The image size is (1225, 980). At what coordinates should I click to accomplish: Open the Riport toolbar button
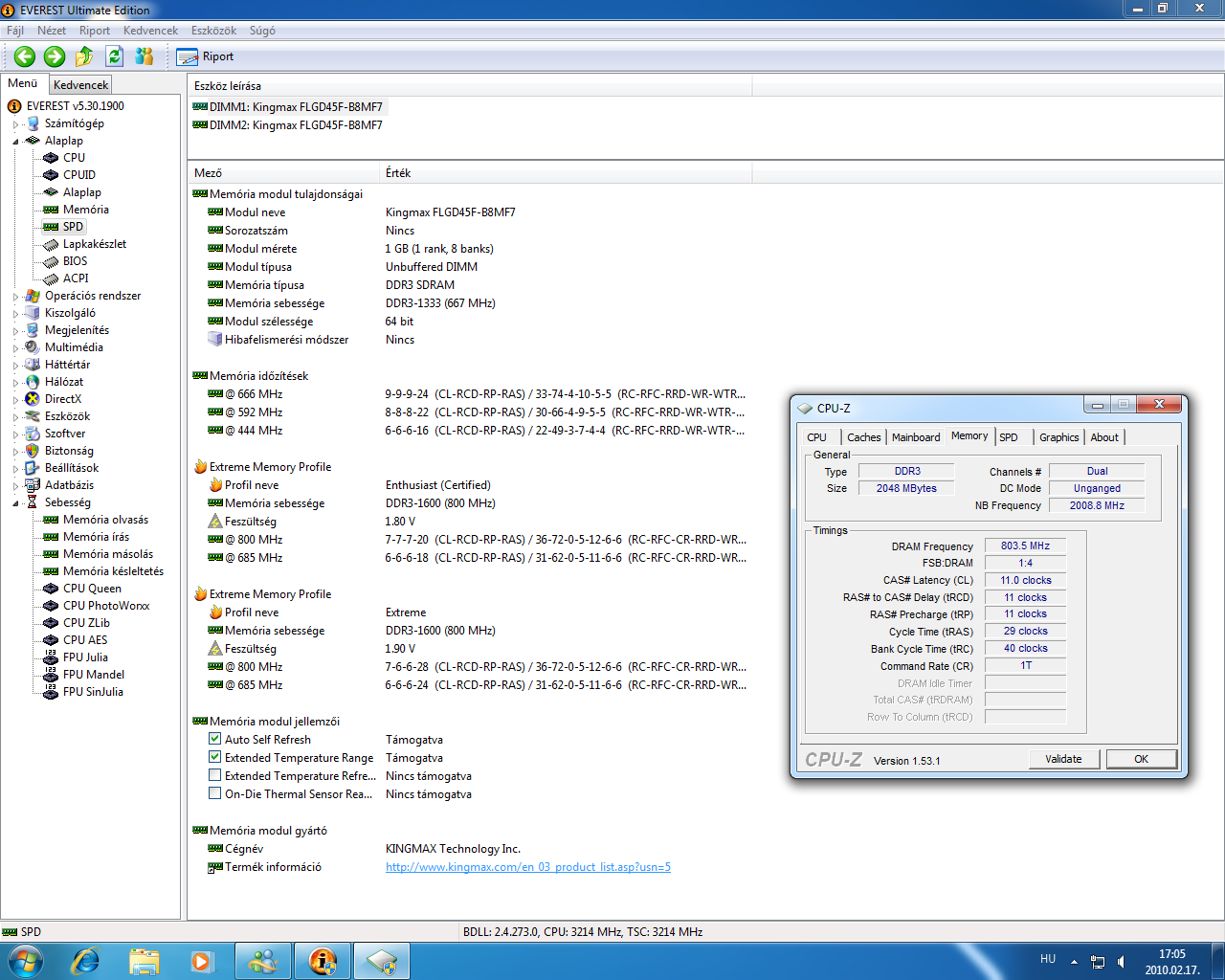coord(206,56)
